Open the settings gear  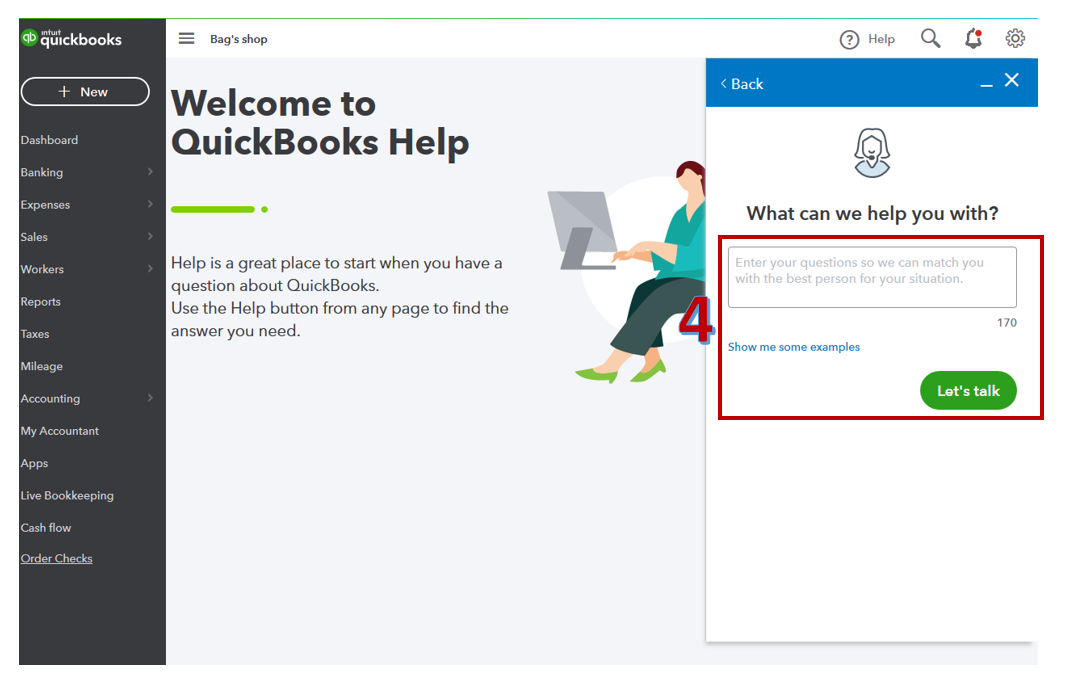coord(1015,38)
